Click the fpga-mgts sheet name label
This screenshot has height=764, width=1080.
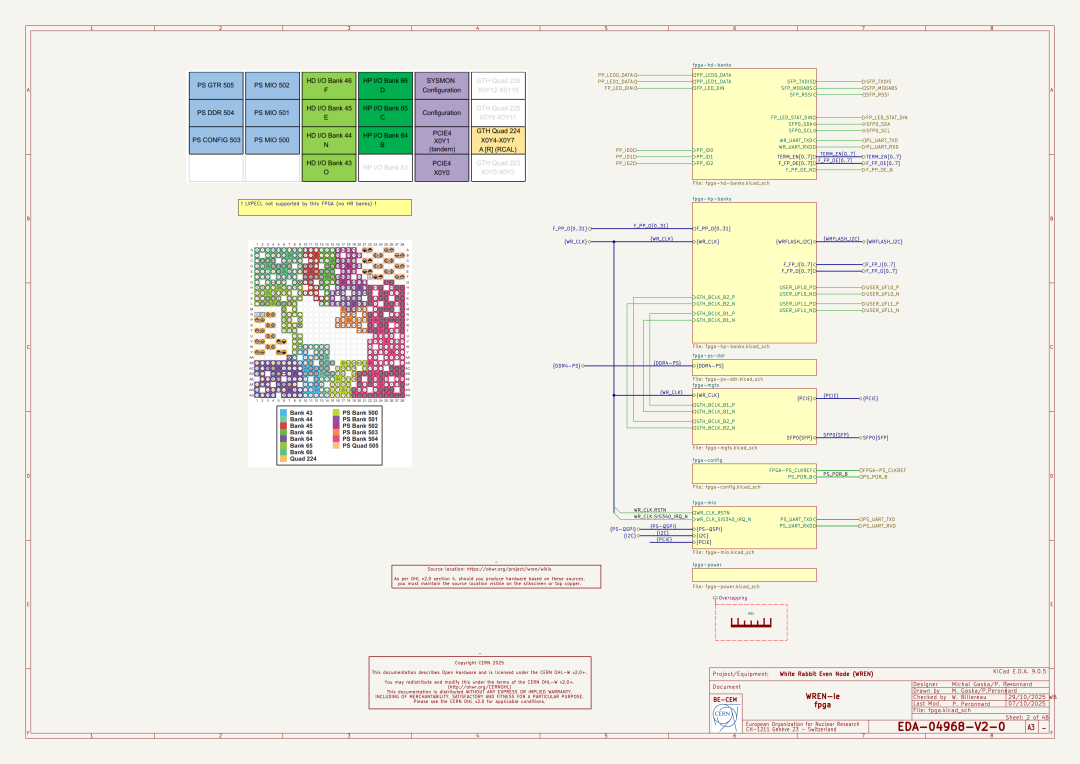pos(705,385)
